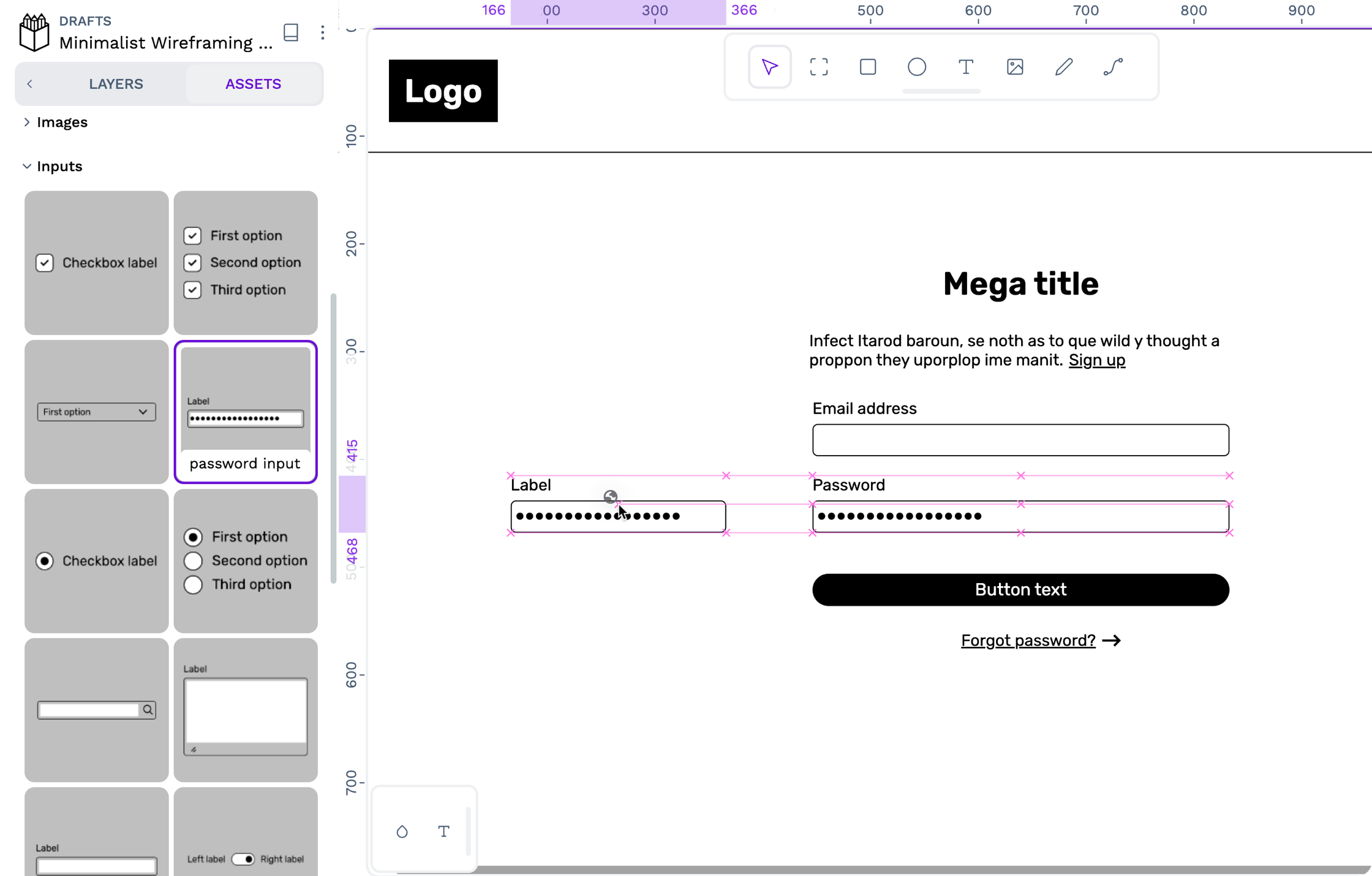Click the password input component thumbnail
The width and height of the screenshot is (1372, 876).
pos(245,413)
